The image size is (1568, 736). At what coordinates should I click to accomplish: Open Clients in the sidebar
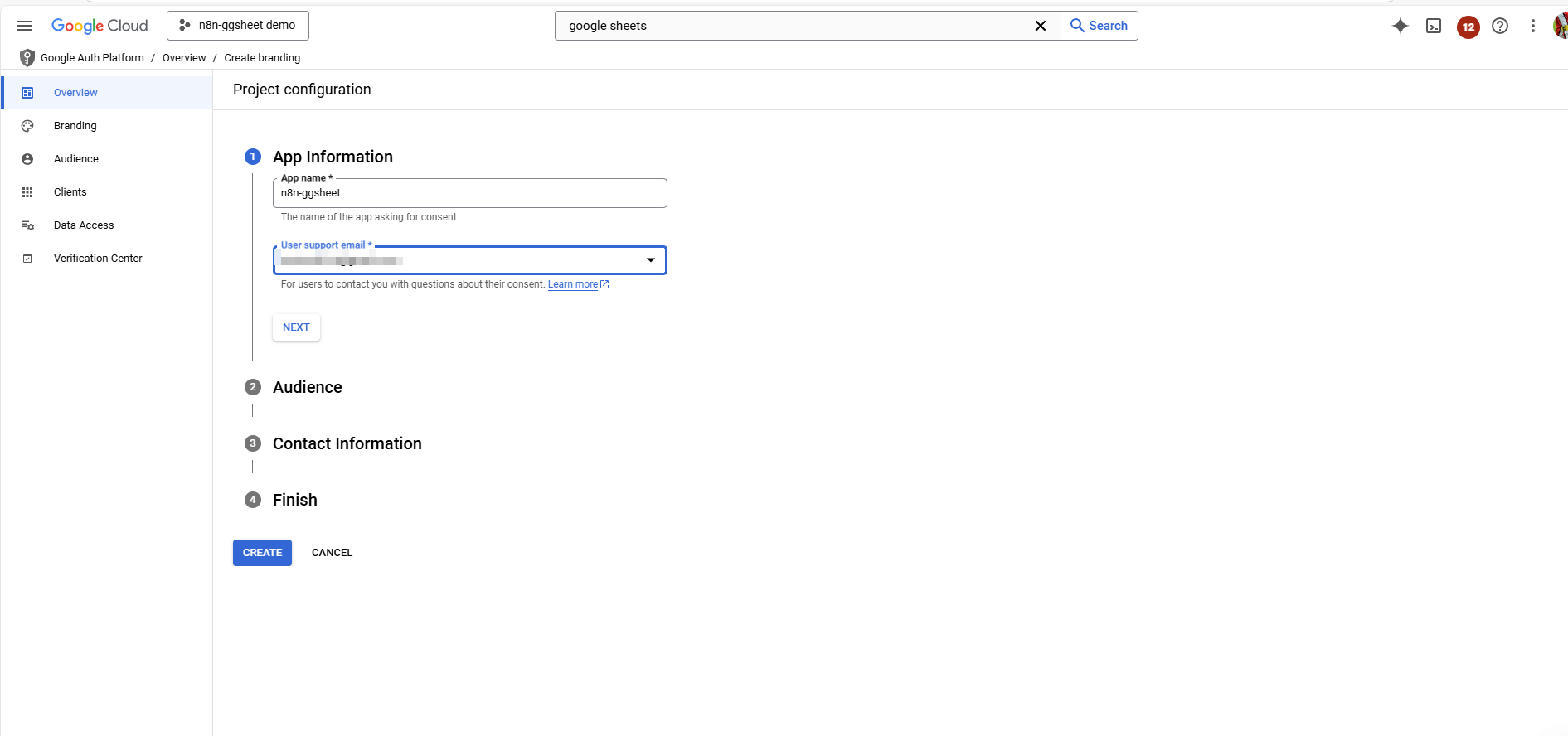point(108,192)
